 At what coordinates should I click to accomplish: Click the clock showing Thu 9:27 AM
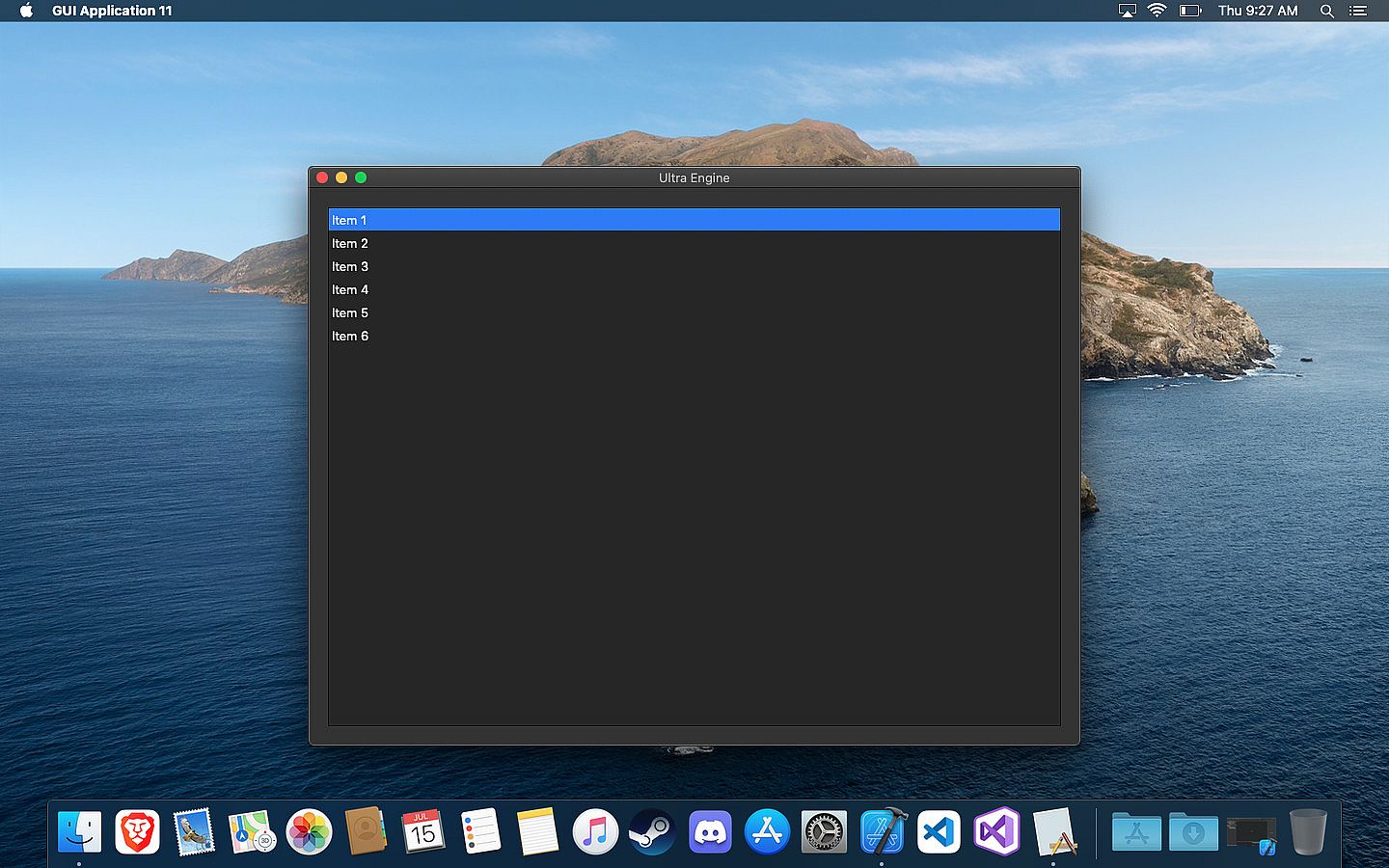(1258, 11)
